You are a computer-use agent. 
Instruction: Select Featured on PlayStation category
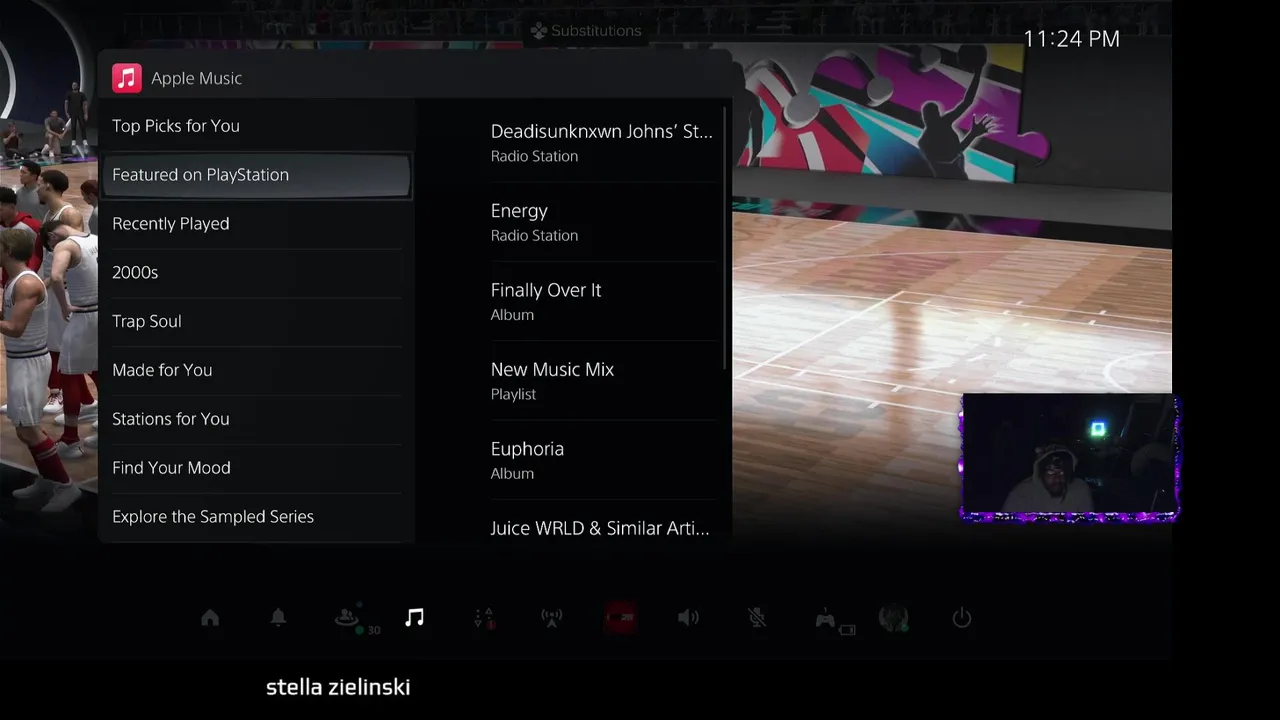256,175
